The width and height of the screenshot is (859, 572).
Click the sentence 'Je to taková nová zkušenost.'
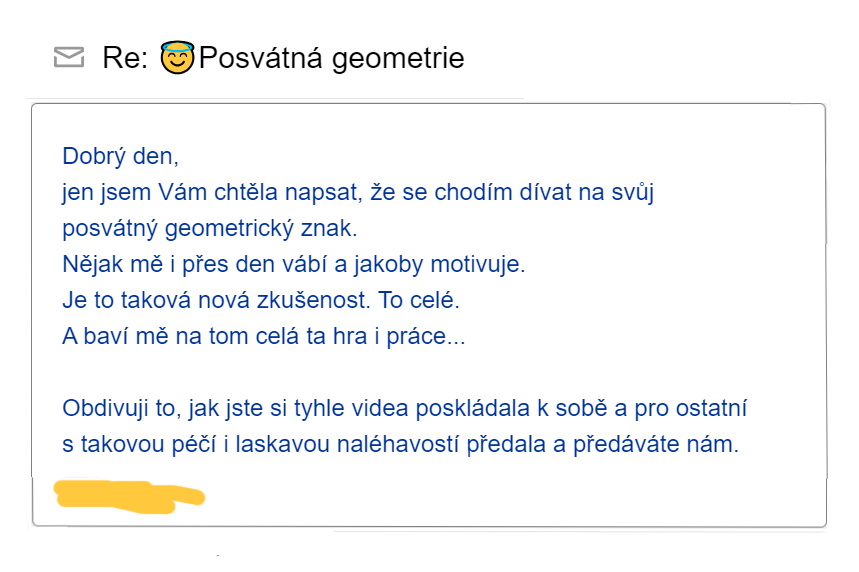point(216,300)
